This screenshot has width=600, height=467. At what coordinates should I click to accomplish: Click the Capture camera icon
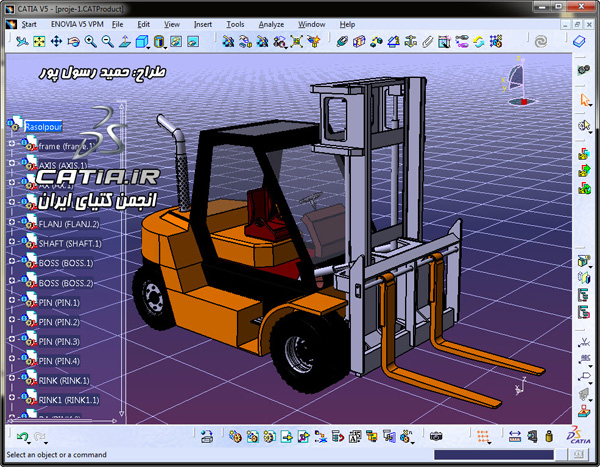tap(436, 436)
